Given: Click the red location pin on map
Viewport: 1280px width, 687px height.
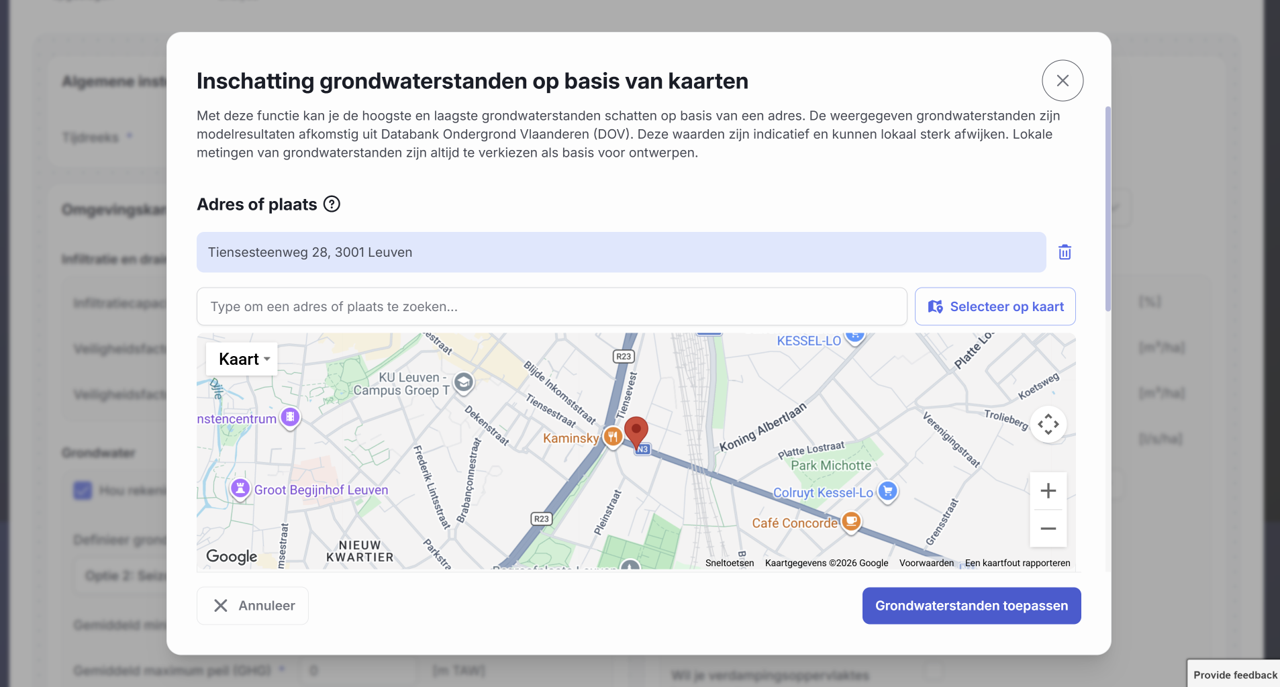Looking at the screenshot, I should coord(636,432).
